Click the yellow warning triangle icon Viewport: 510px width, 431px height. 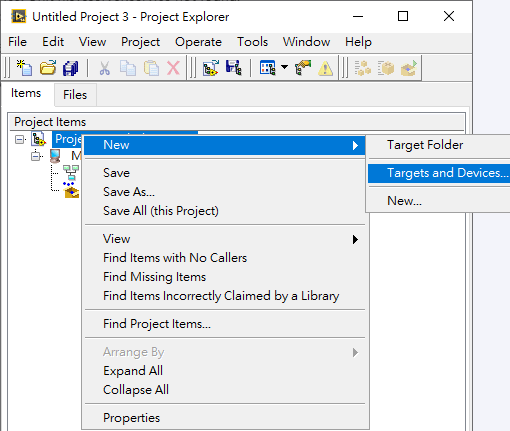click(x=325, y=68)
